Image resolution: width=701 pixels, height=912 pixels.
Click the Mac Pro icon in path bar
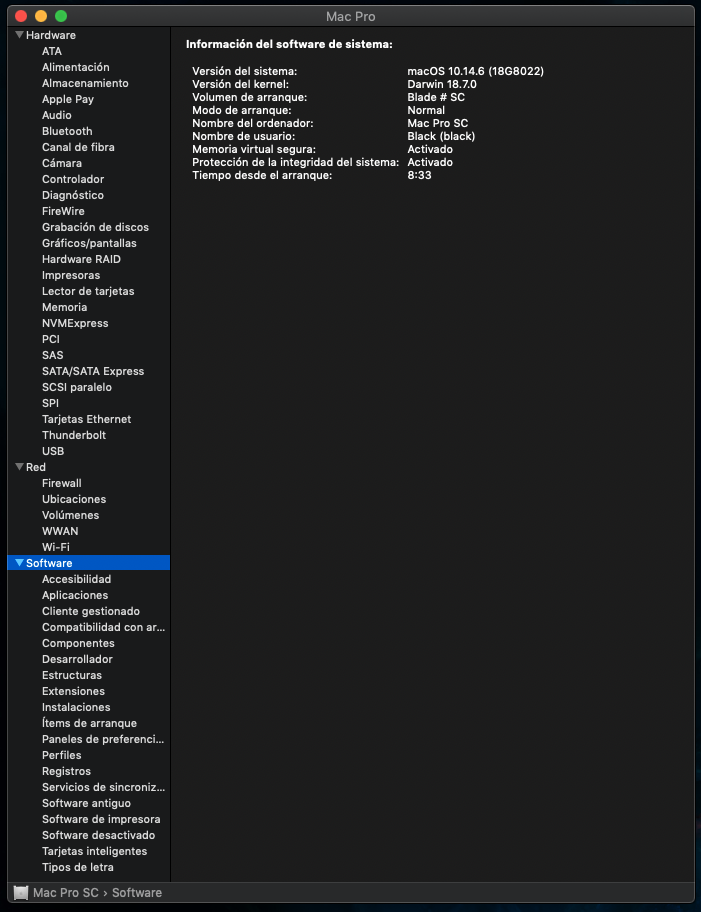pyautogui.click(x=21, y=892)
